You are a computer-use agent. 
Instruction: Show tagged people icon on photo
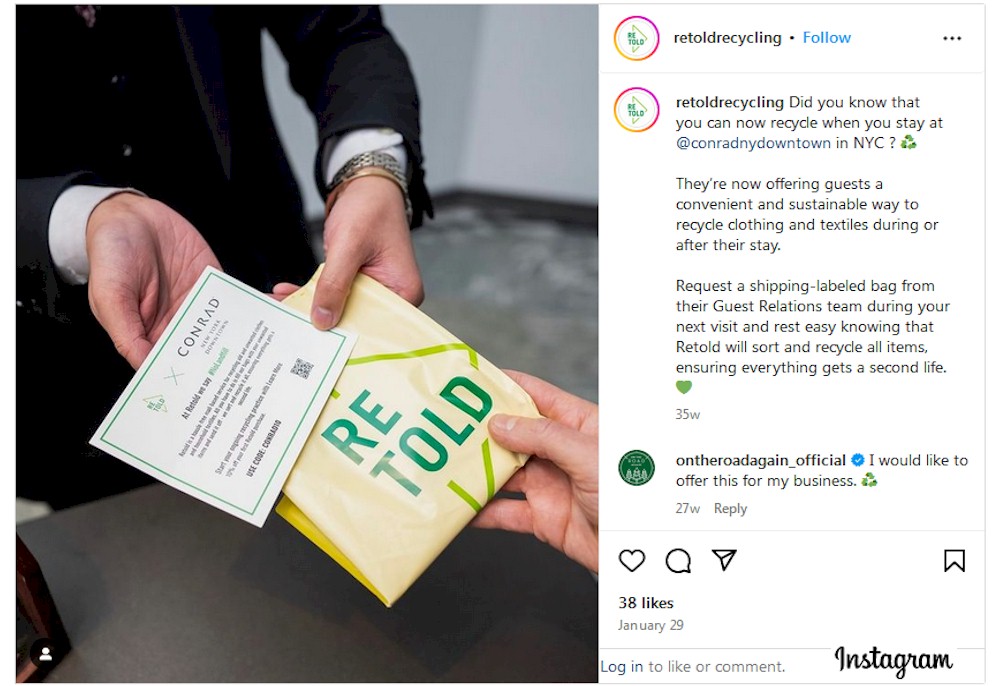(46, 653)
